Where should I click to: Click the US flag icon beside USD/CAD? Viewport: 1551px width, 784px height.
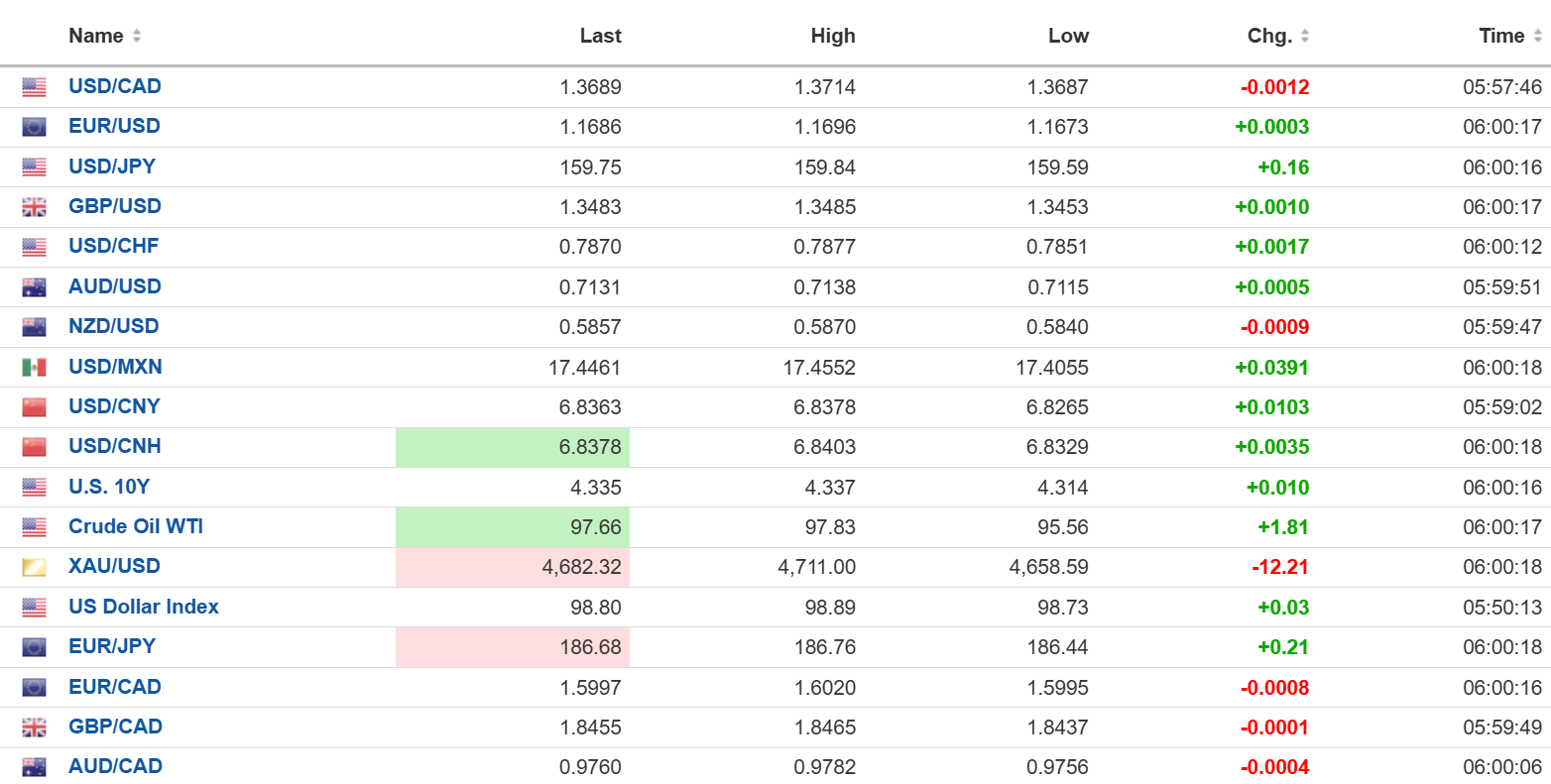[34, 87]
